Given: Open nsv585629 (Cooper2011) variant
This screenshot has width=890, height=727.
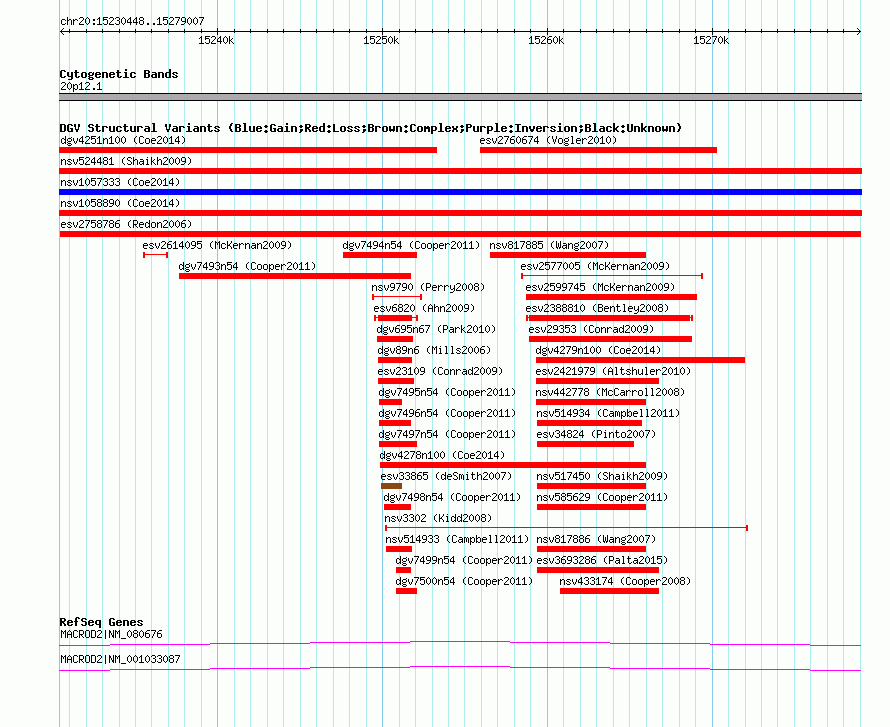Looking at the screenshot, I should [x=602, y=497].
